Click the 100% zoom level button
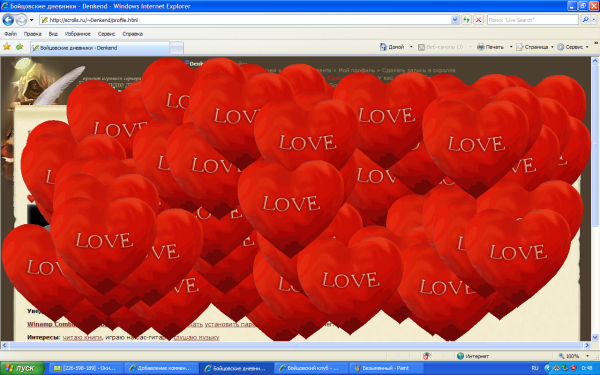600x375 pixels. point(569,356)
